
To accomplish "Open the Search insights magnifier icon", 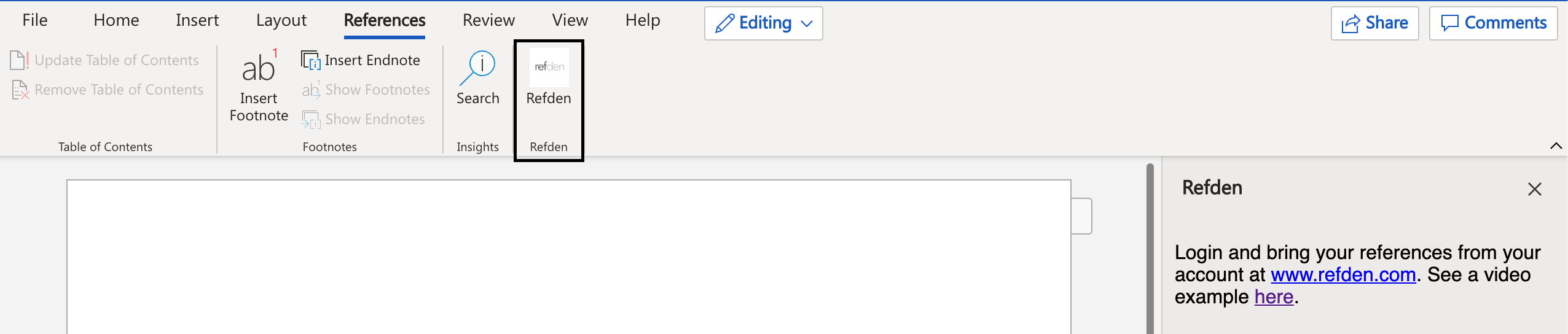I will (477, 68).
